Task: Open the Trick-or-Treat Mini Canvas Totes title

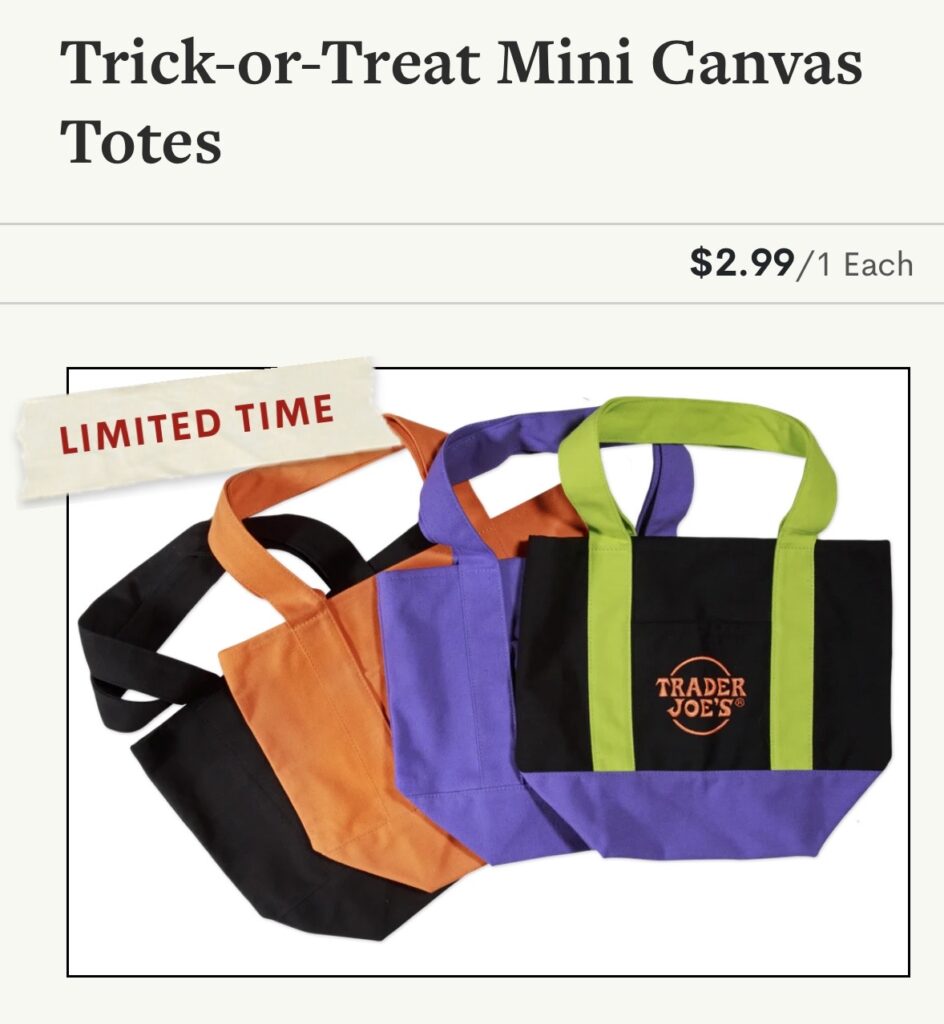Action: [461, 101]
